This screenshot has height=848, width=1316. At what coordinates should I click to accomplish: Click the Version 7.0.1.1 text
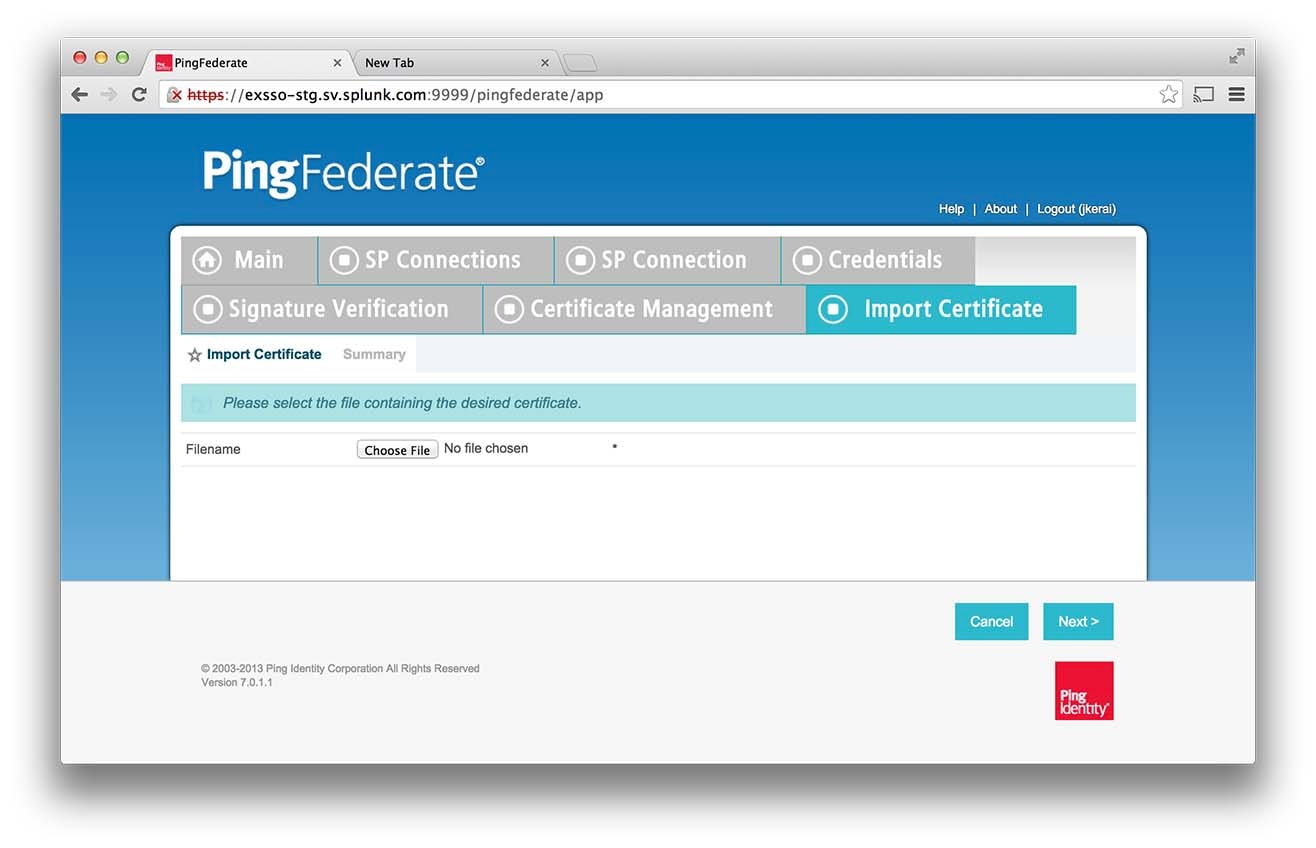[237, 682]
